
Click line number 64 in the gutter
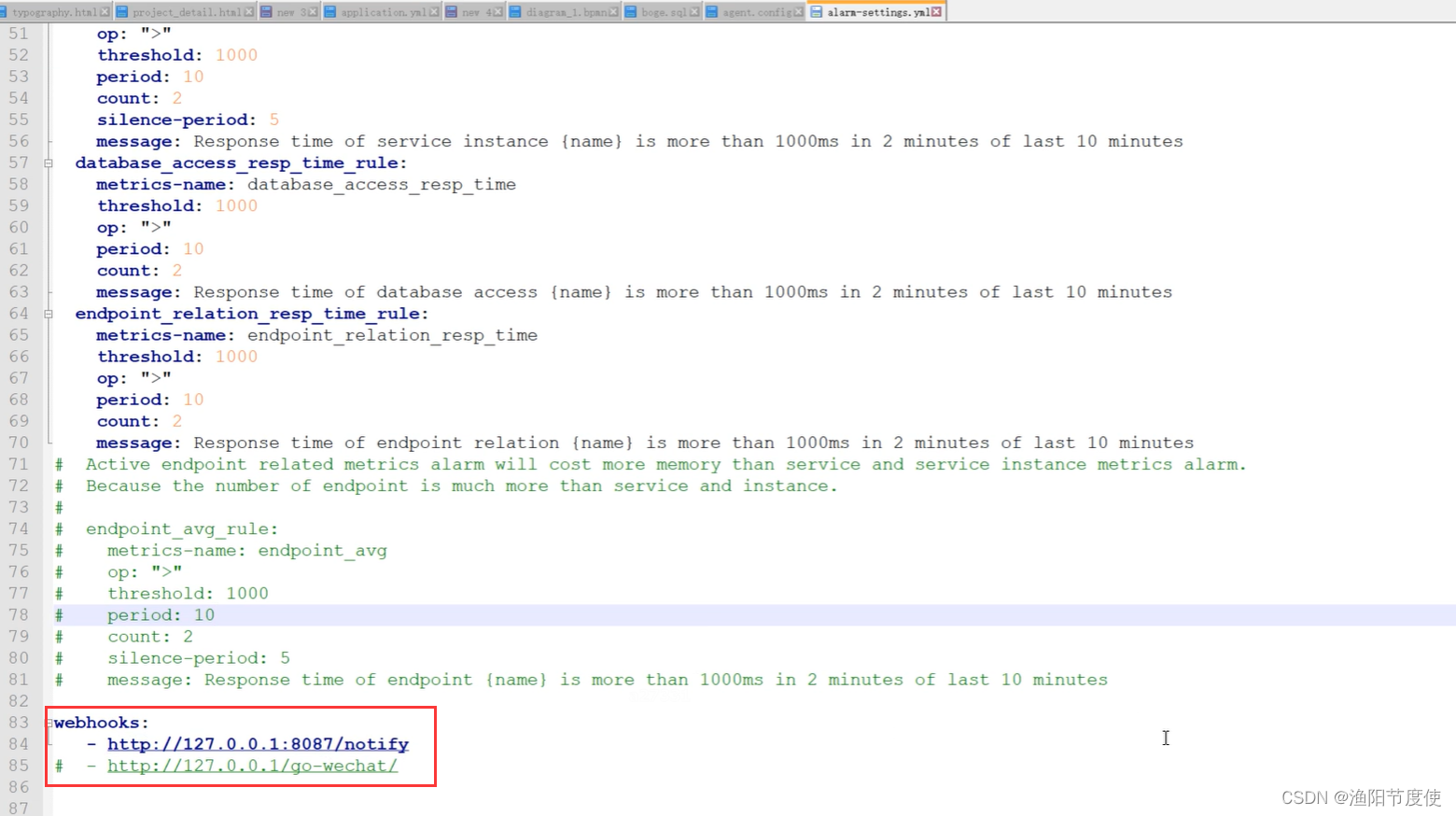click(x=19, y=314)
